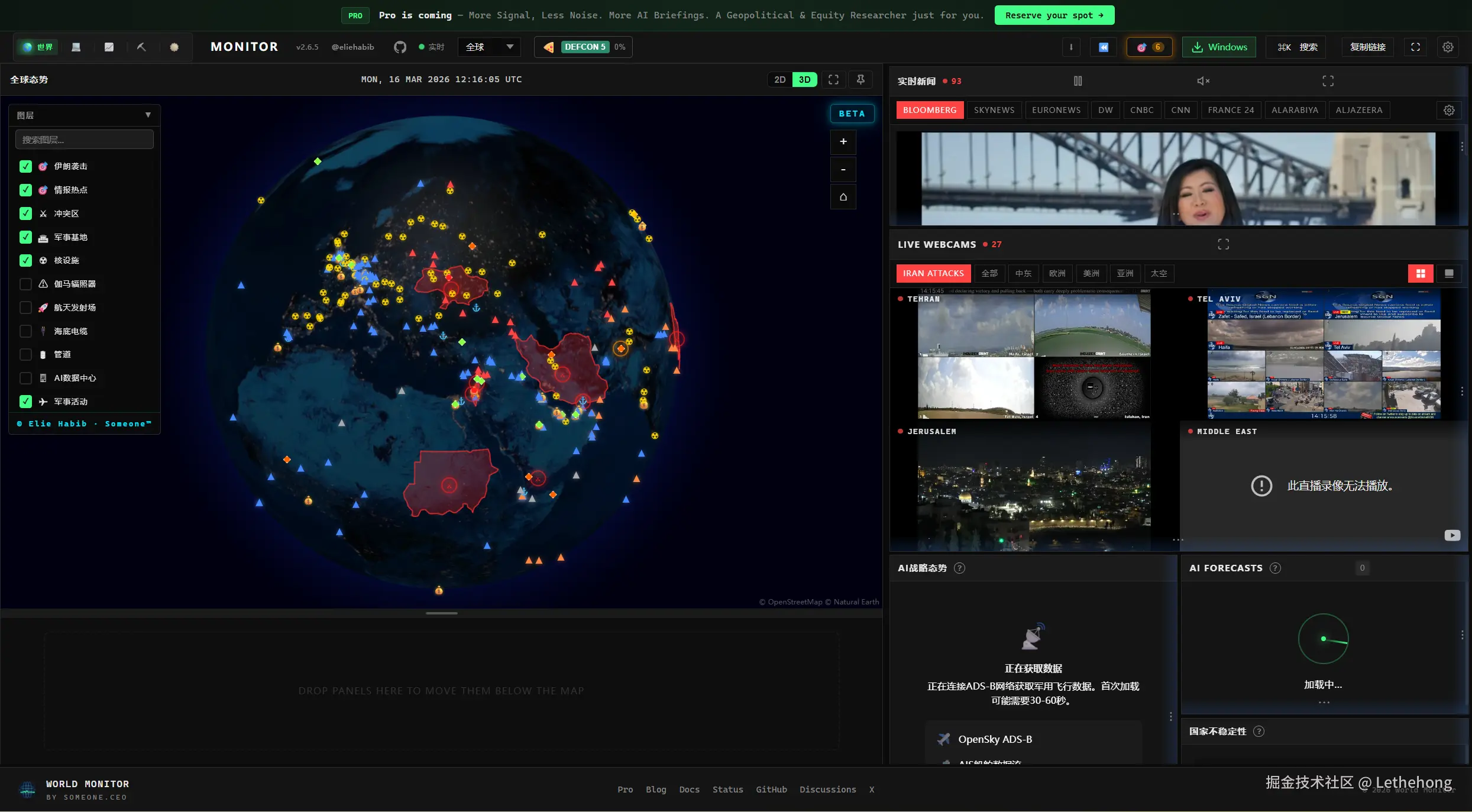This screenshot has height=812, width=1472.
Task: Download the Windows app button
Action: click(1219, 47)
